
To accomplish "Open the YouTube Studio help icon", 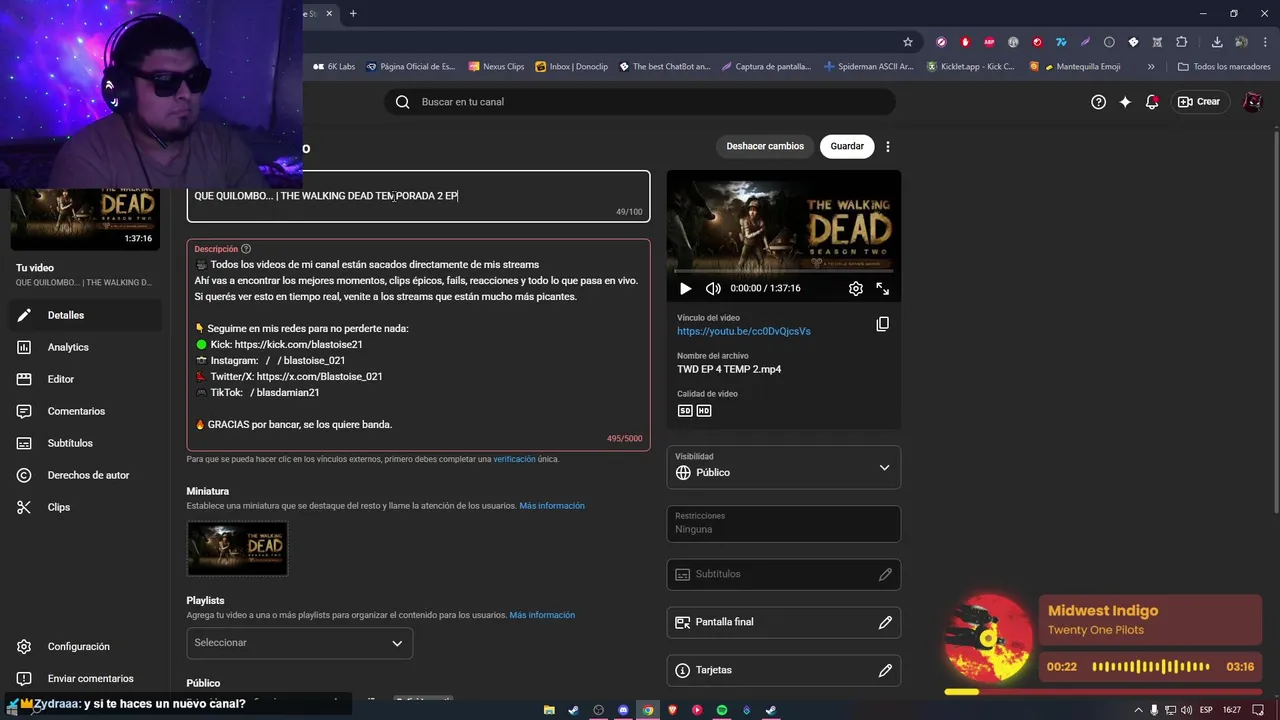I will pyautogui.click(x=1098, y=102).
